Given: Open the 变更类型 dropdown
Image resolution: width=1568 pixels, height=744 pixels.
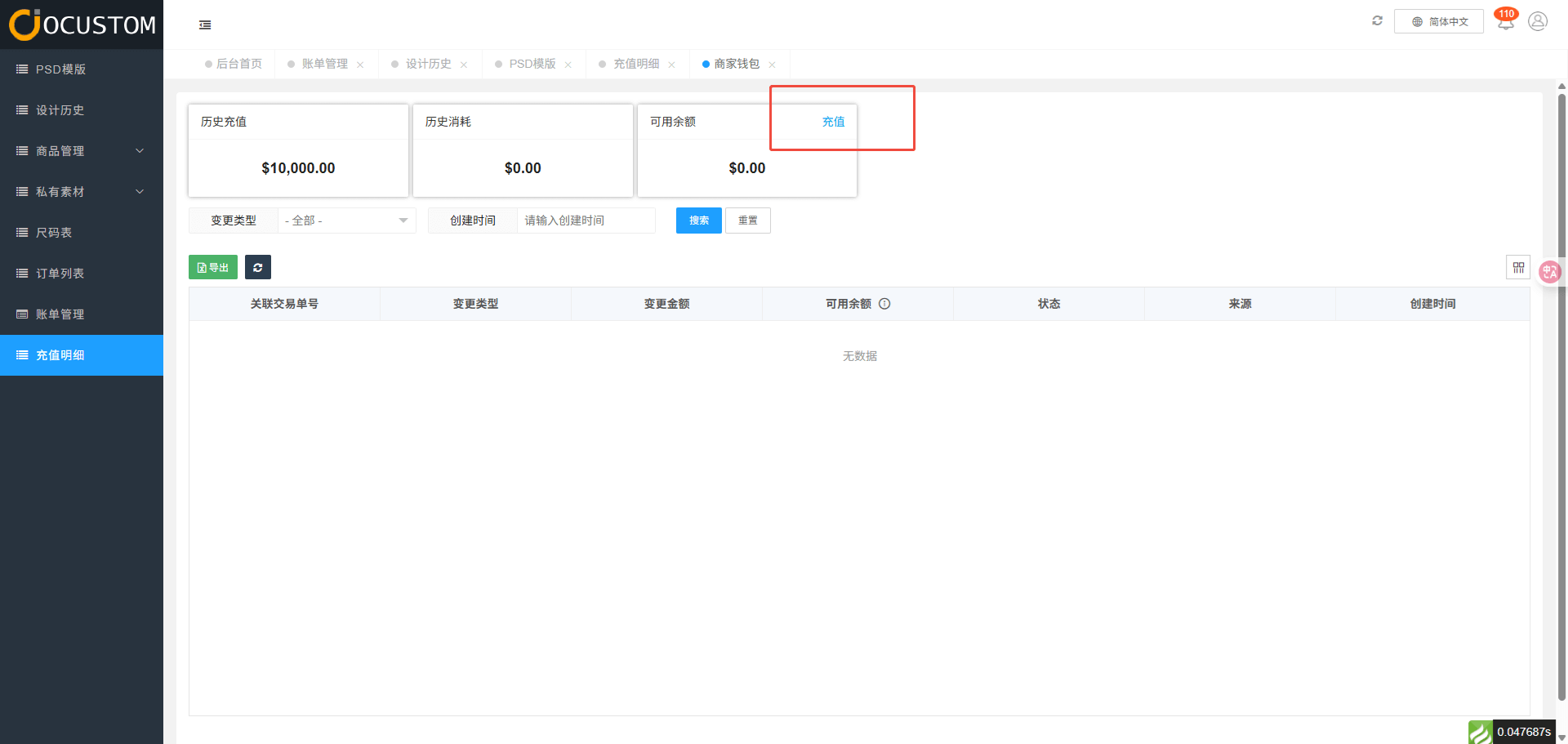Looking at the screenshot, I should coord(346,221).
